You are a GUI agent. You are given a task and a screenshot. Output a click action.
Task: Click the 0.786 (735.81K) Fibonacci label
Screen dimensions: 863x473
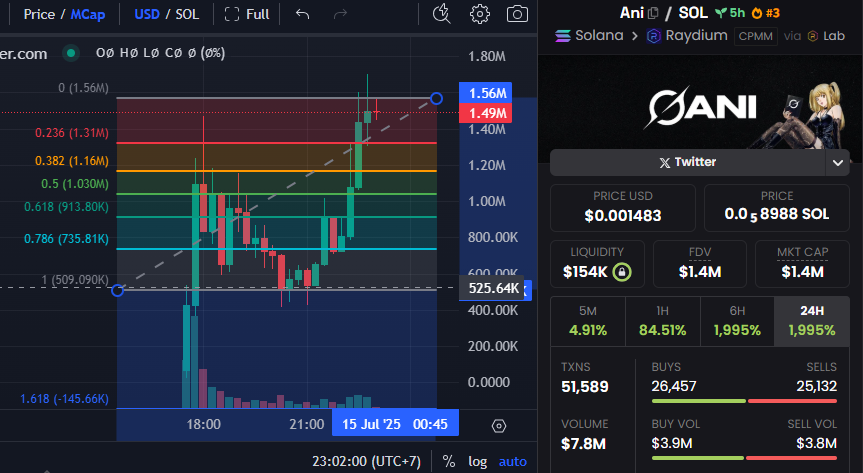pos(66,239)
